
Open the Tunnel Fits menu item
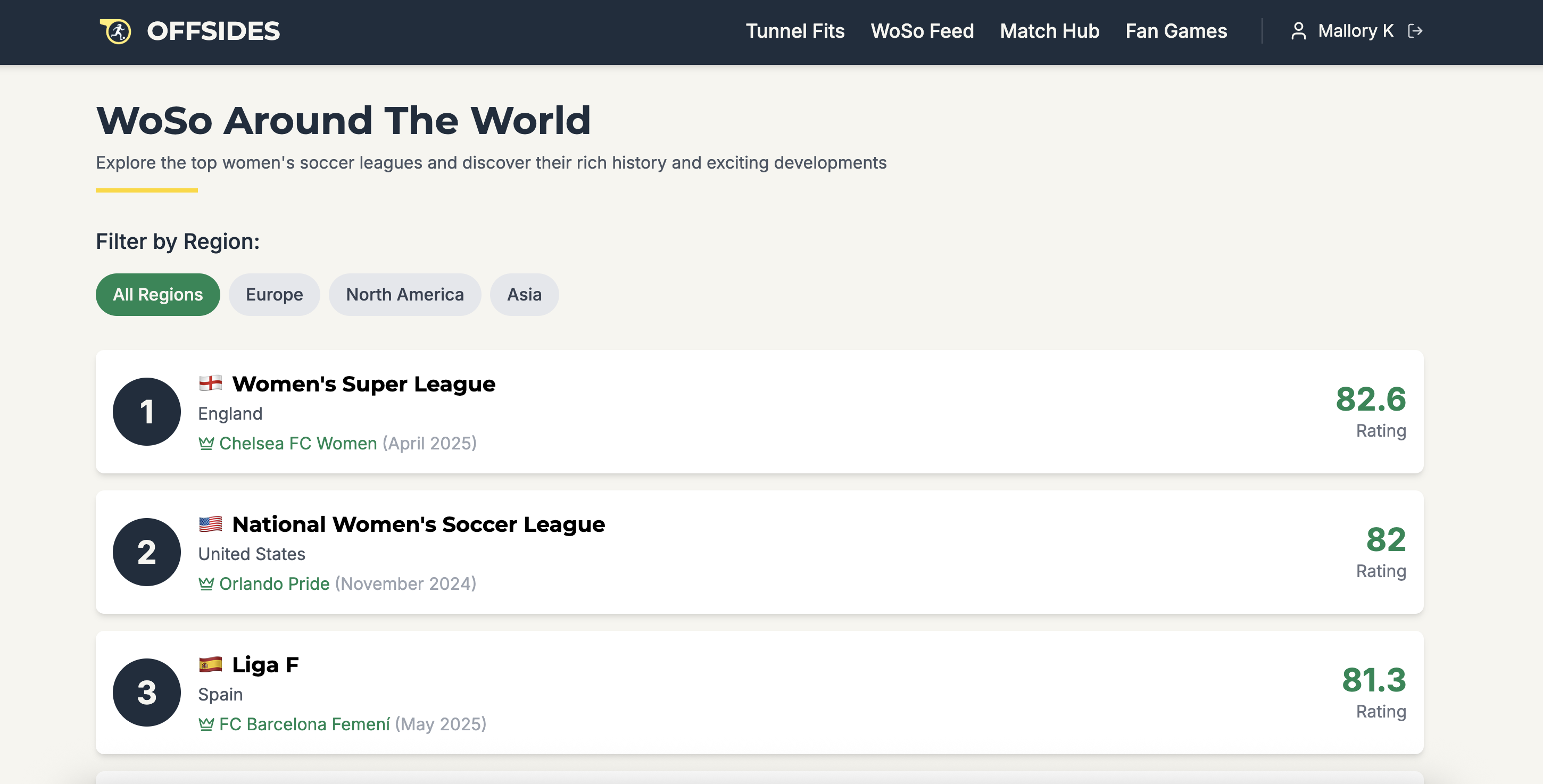click(795, 31)
